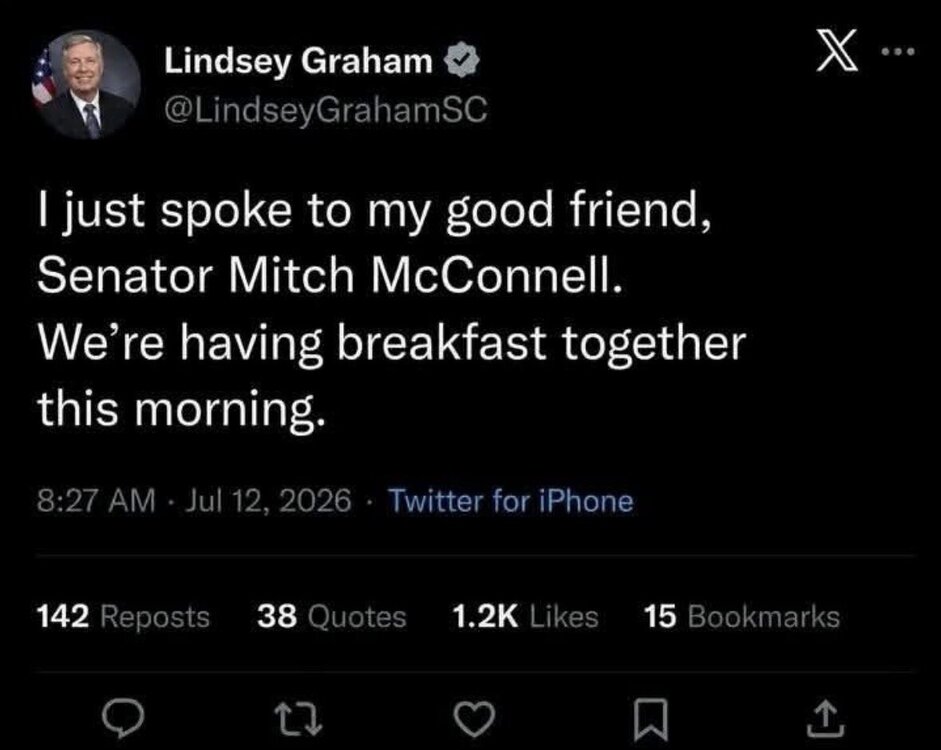The width and height of the screenshot is (941, 750).
Task: Click the 8:27 AM timestamp
Action: point(96,500)
